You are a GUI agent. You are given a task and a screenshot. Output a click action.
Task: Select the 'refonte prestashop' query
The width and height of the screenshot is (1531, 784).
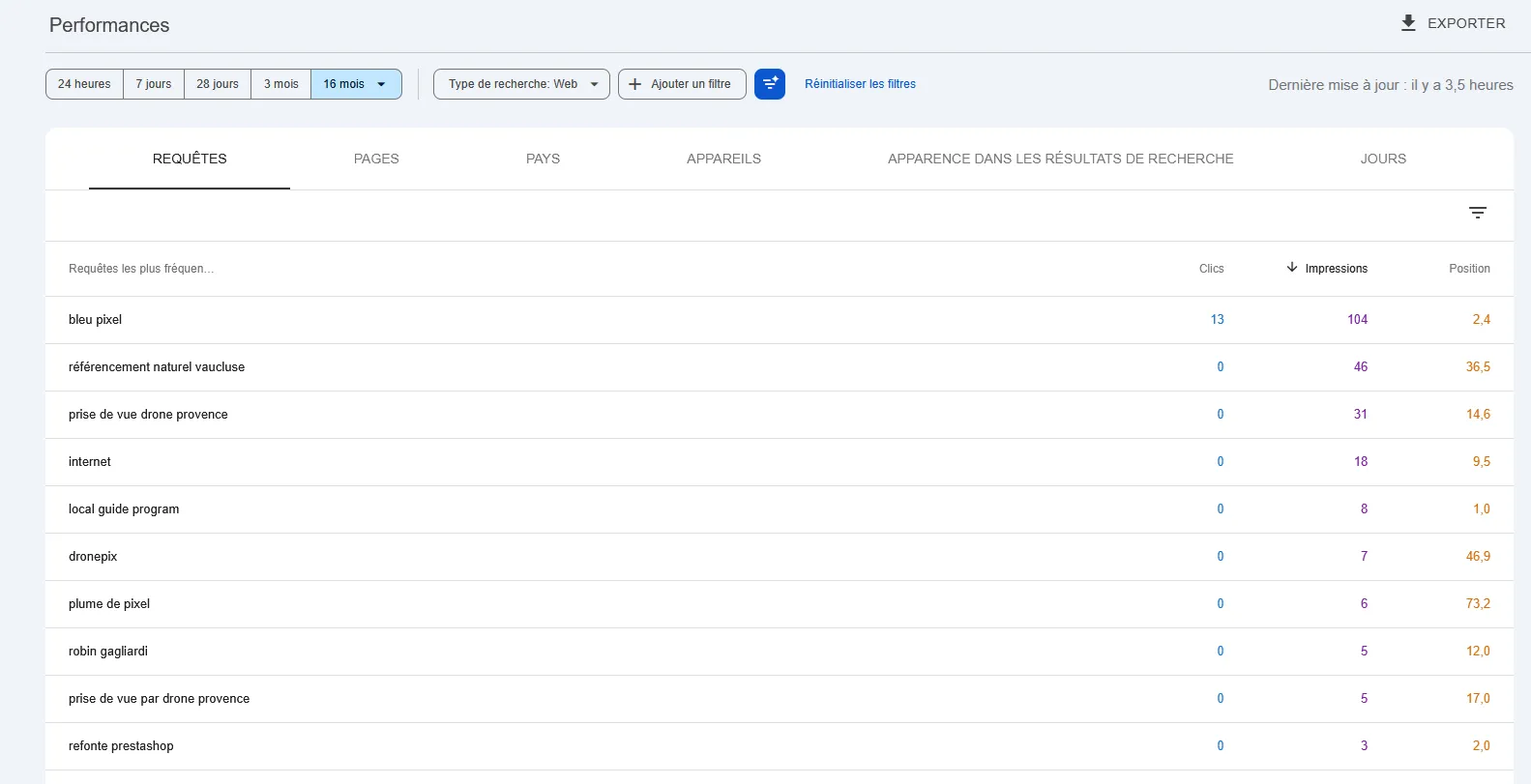(779, 746)
